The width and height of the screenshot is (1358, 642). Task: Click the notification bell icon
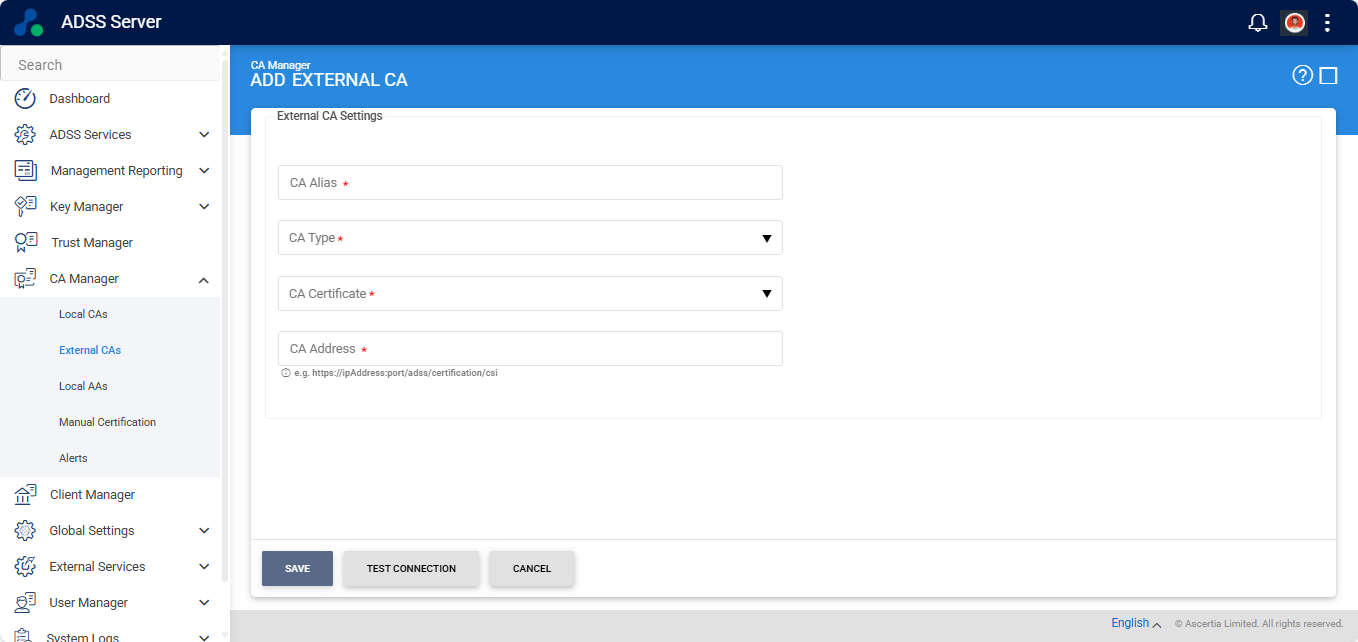point(1258,22)
